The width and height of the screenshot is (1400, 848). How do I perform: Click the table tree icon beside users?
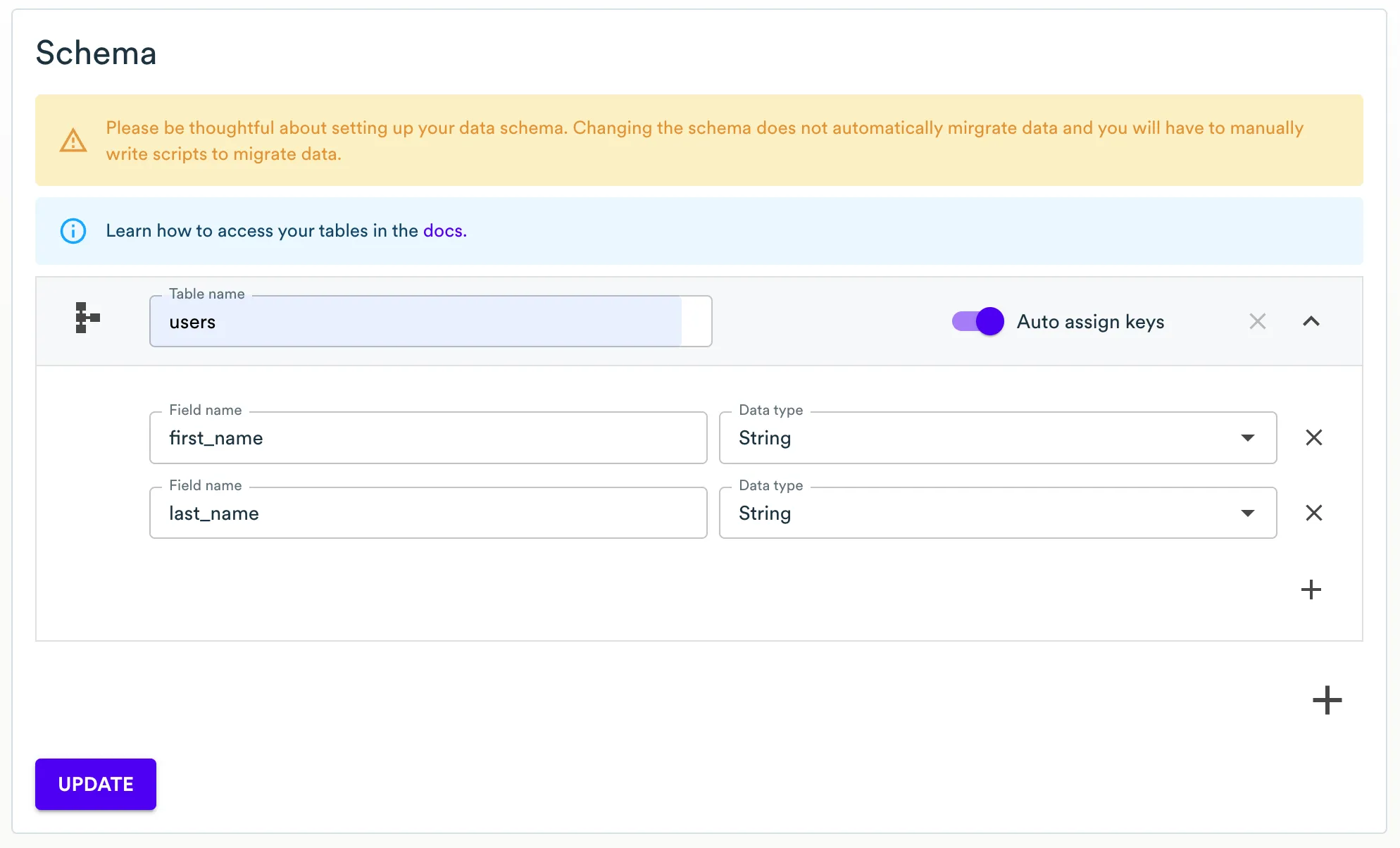click(x=87, y=318)
